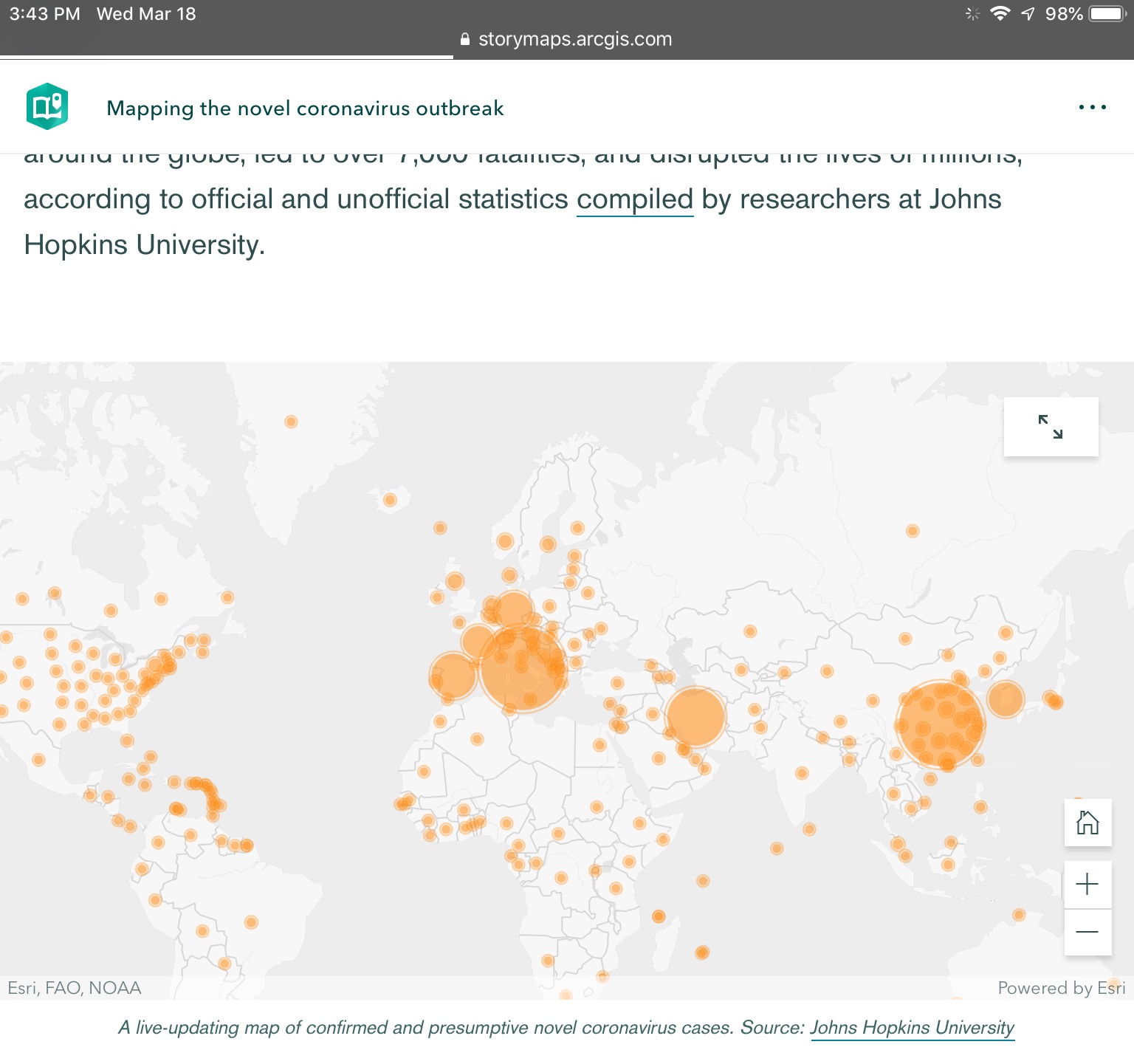Tap the storymaps.arcgis.com address bar
1134x1064 pixels.
tap(574, 39)
